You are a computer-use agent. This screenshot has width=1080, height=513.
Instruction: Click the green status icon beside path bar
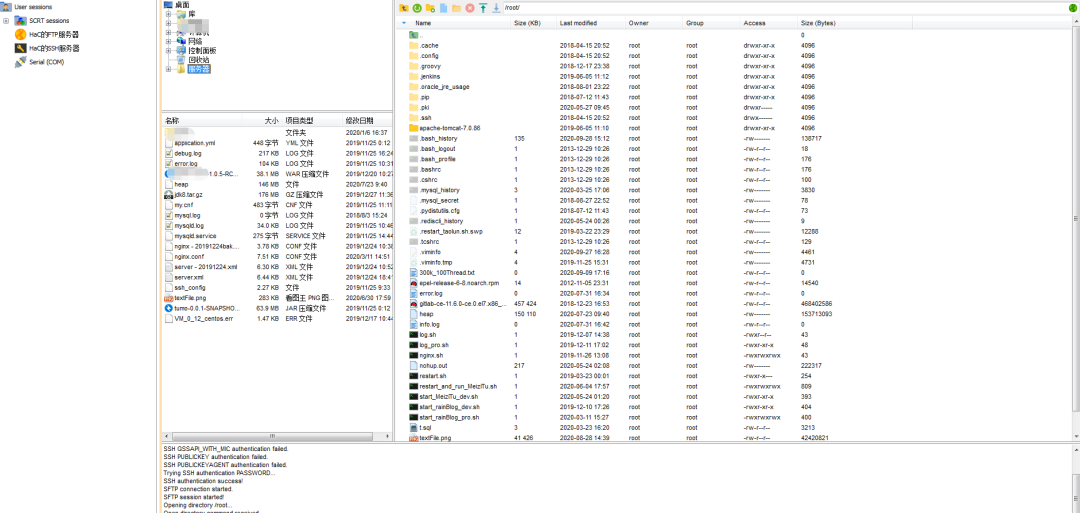tap(1072, 8)
